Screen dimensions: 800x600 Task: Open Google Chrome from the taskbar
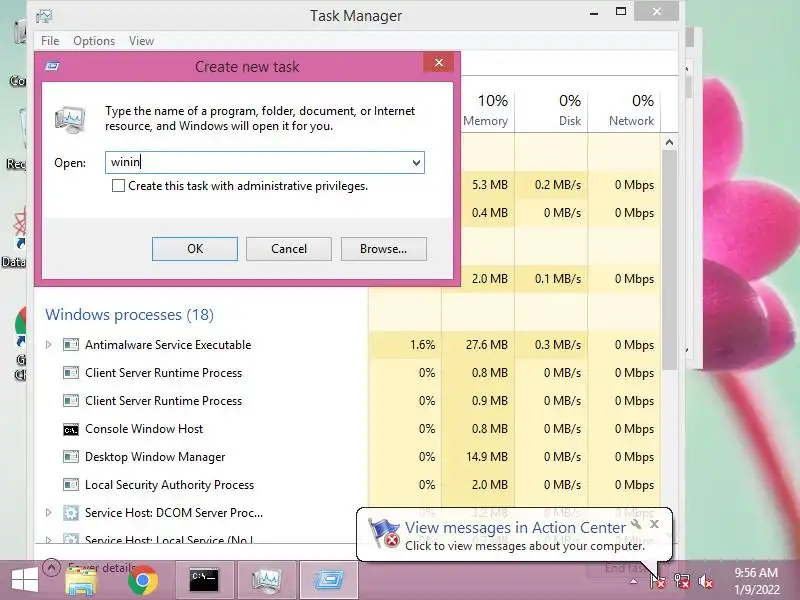(x=142, y=581)
